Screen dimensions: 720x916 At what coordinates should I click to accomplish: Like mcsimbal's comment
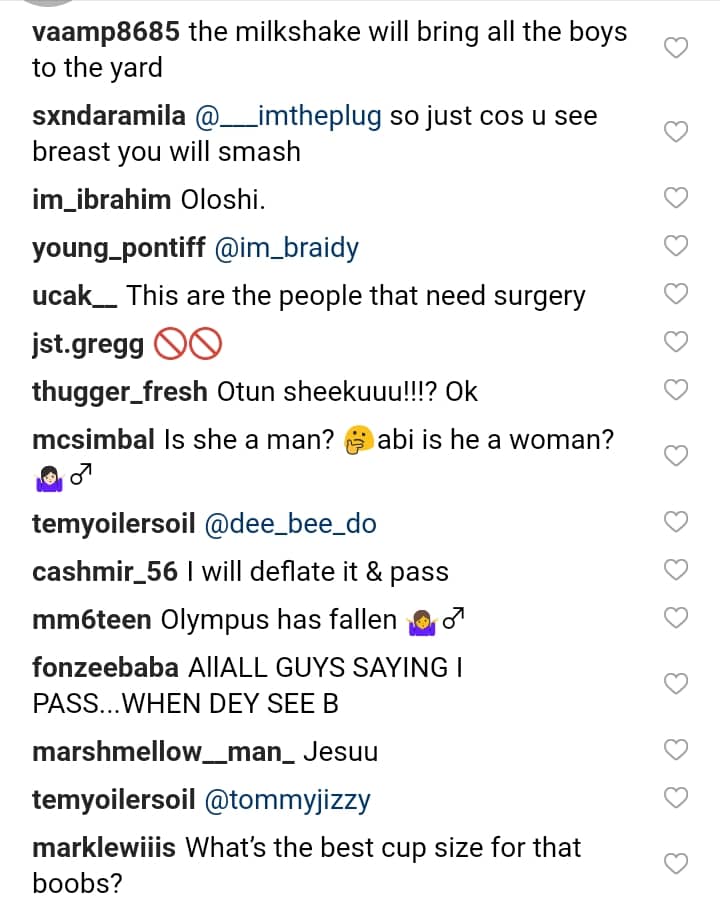tap(676, 456)
